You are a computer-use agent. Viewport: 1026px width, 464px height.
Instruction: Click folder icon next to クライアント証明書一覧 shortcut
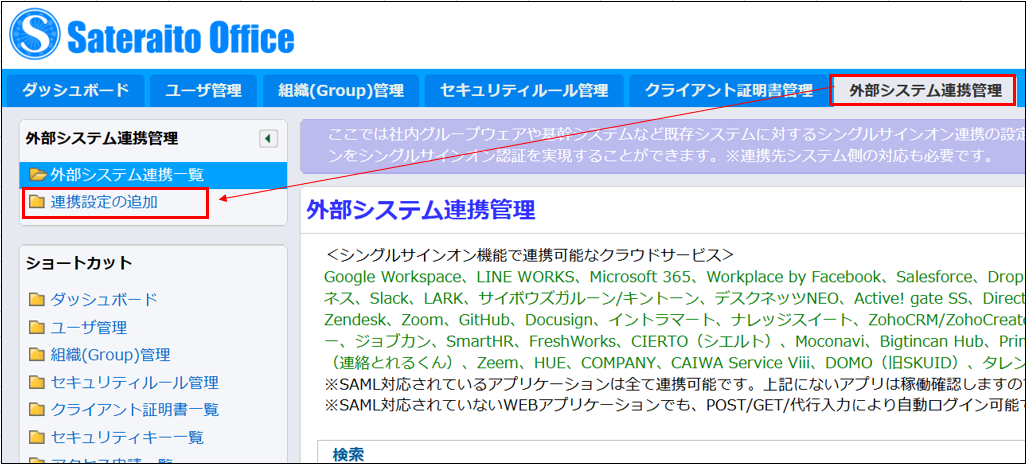point(36,410)
